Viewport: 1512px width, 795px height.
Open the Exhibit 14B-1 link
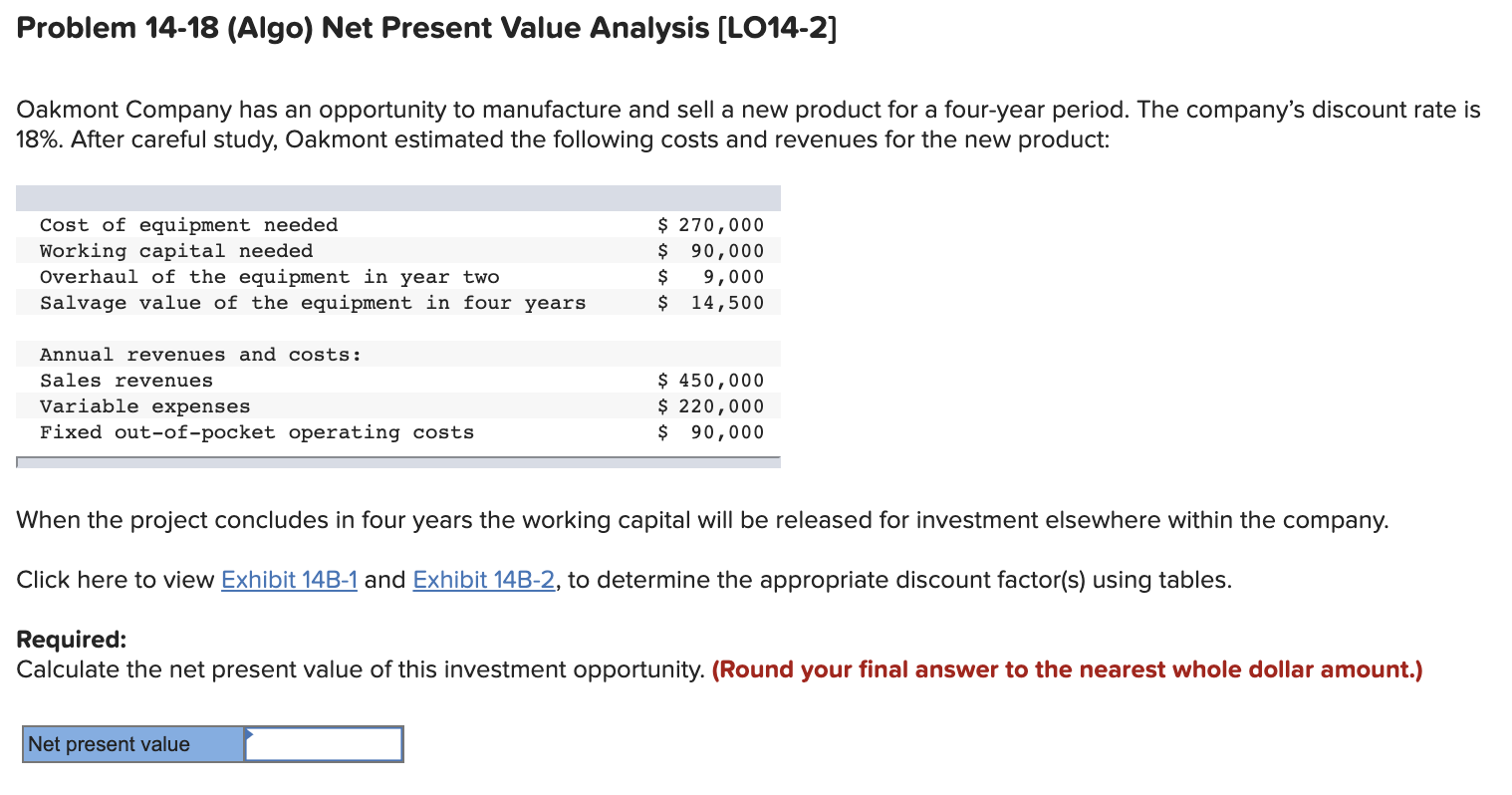pyautogui.click(x=289, y=579)
